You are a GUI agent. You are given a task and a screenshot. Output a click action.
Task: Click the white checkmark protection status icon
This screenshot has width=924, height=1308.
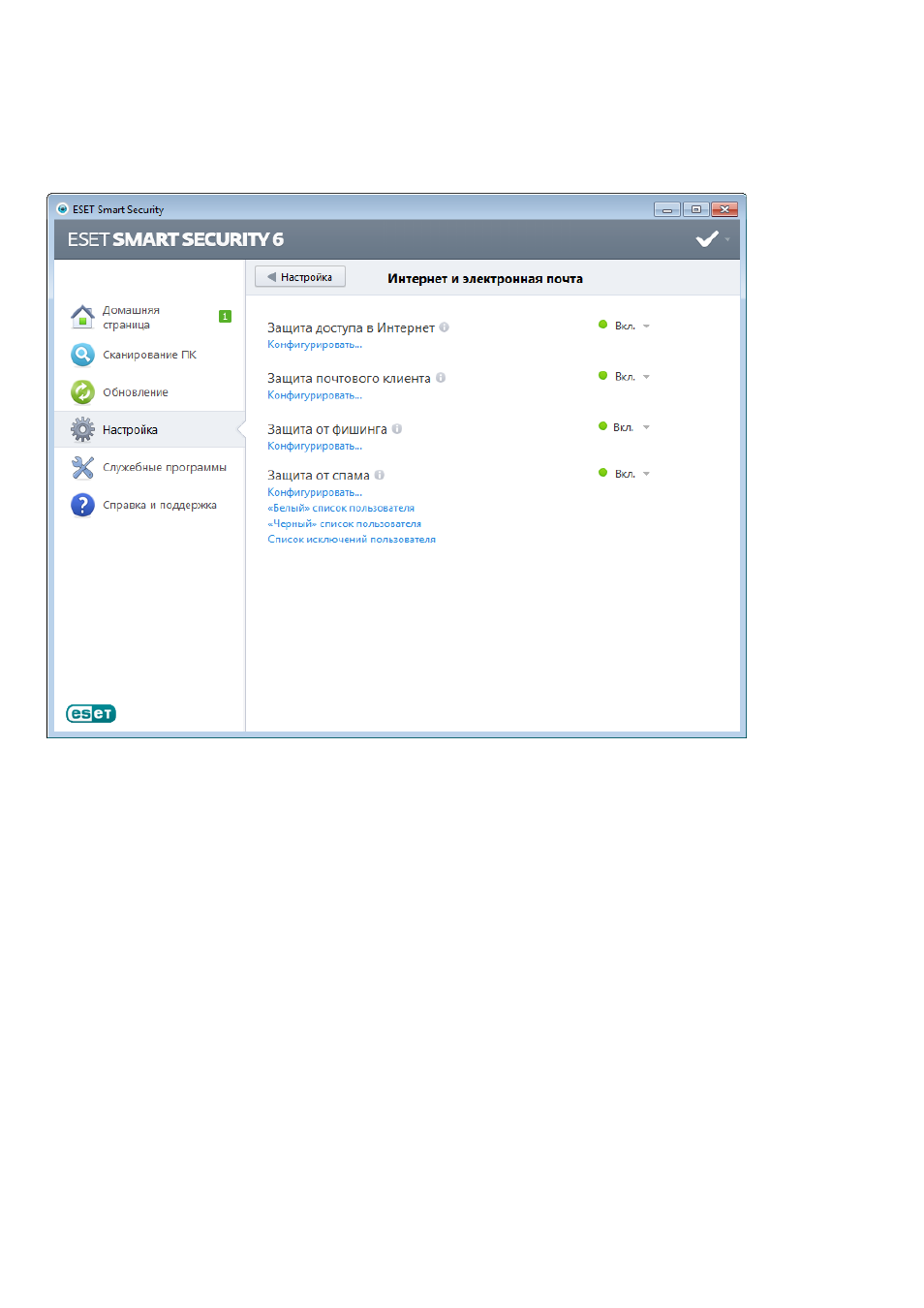coord(707,238)
